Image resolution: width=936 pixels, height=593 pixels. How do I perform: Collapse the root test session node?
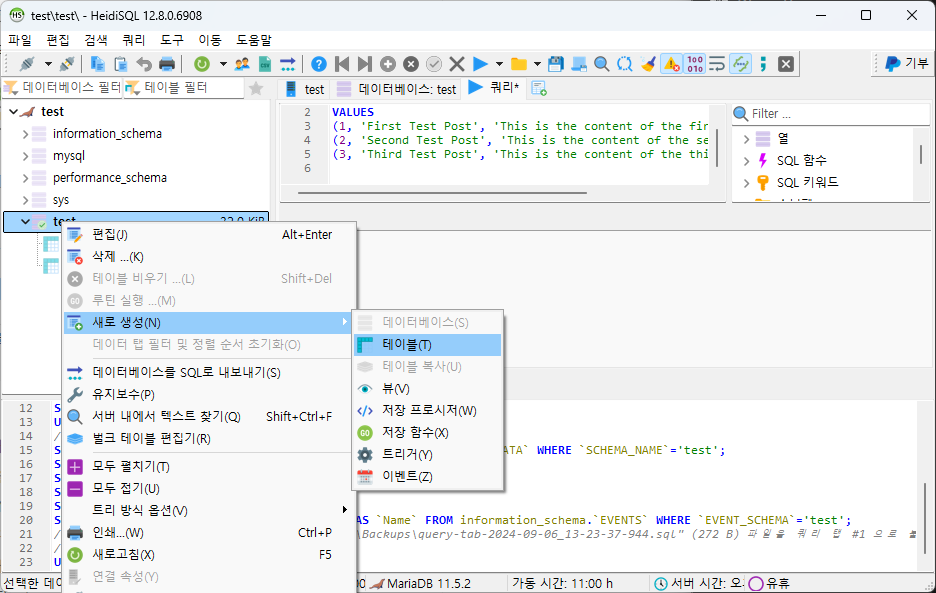[14, 112]
